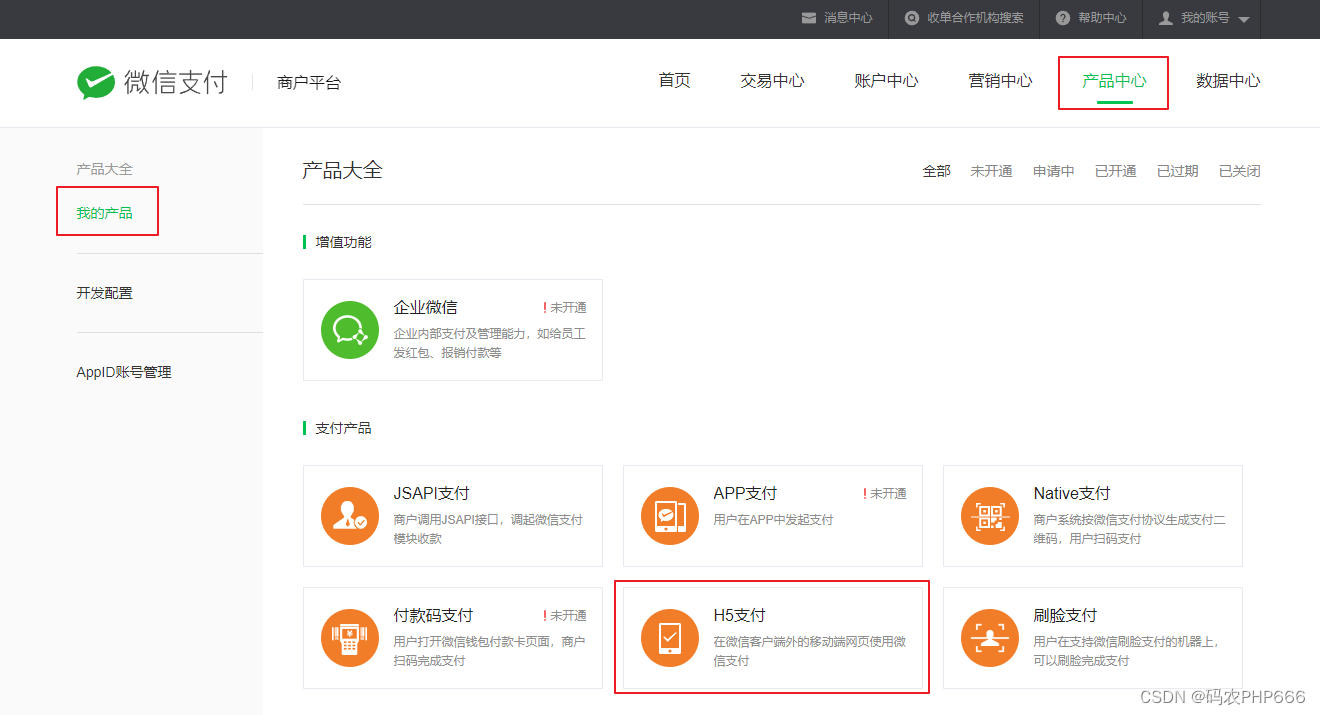Image resolution: width=1320 pixels, height=715 pixels.
Task: Click the JSAPI支付 orange icon
Action: coord(350,516)
